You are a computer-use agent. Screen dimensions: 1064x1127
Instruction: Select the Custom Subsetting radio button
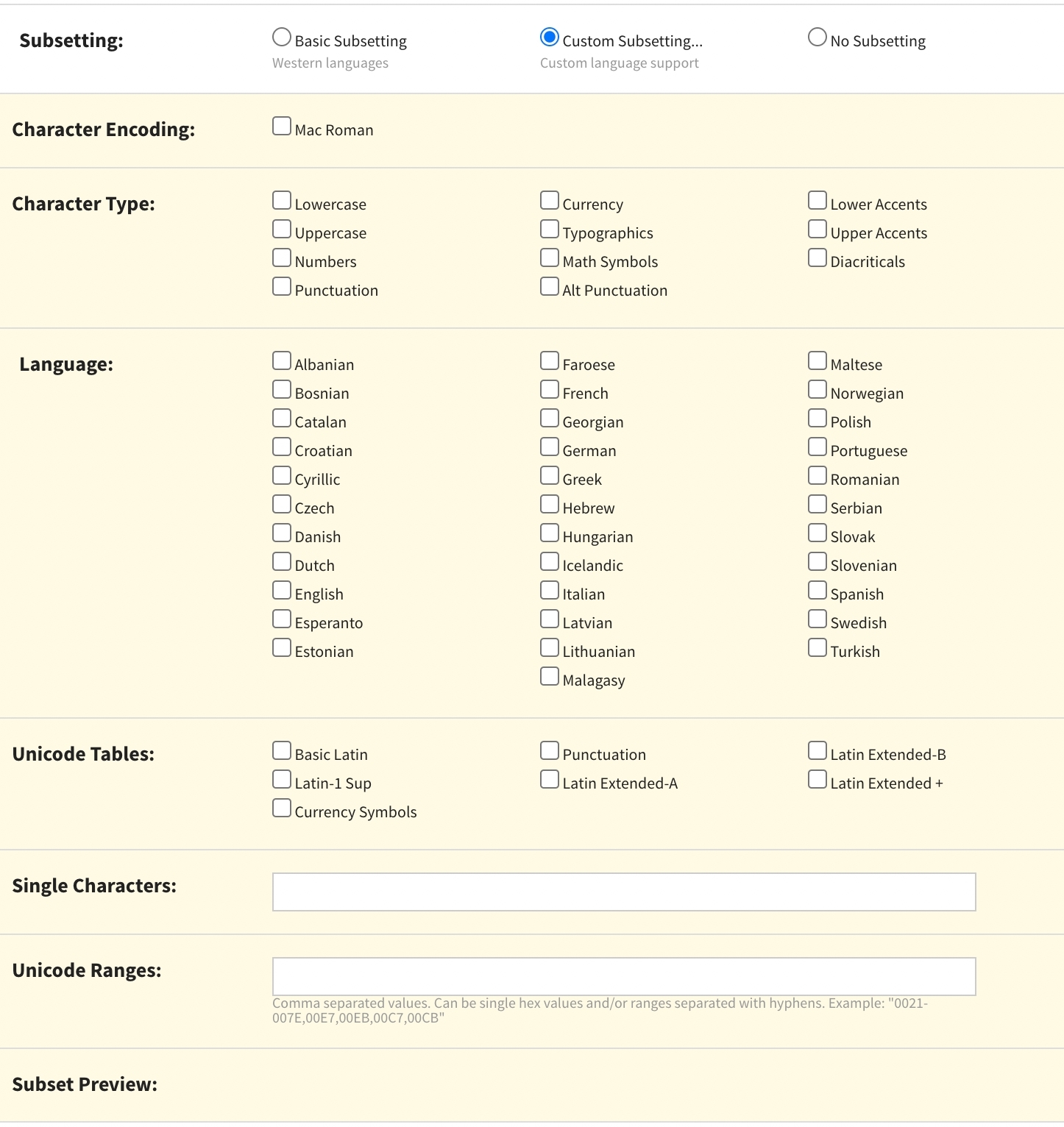[550, 38]
